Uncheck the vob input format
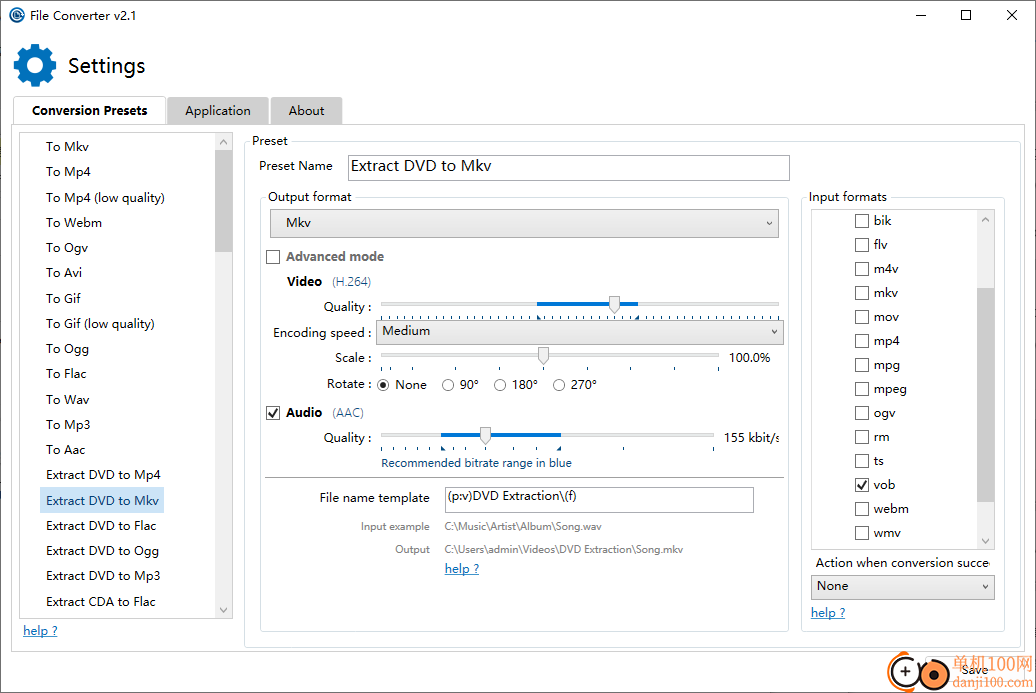 pyautogui.click(x=862, y=485)
